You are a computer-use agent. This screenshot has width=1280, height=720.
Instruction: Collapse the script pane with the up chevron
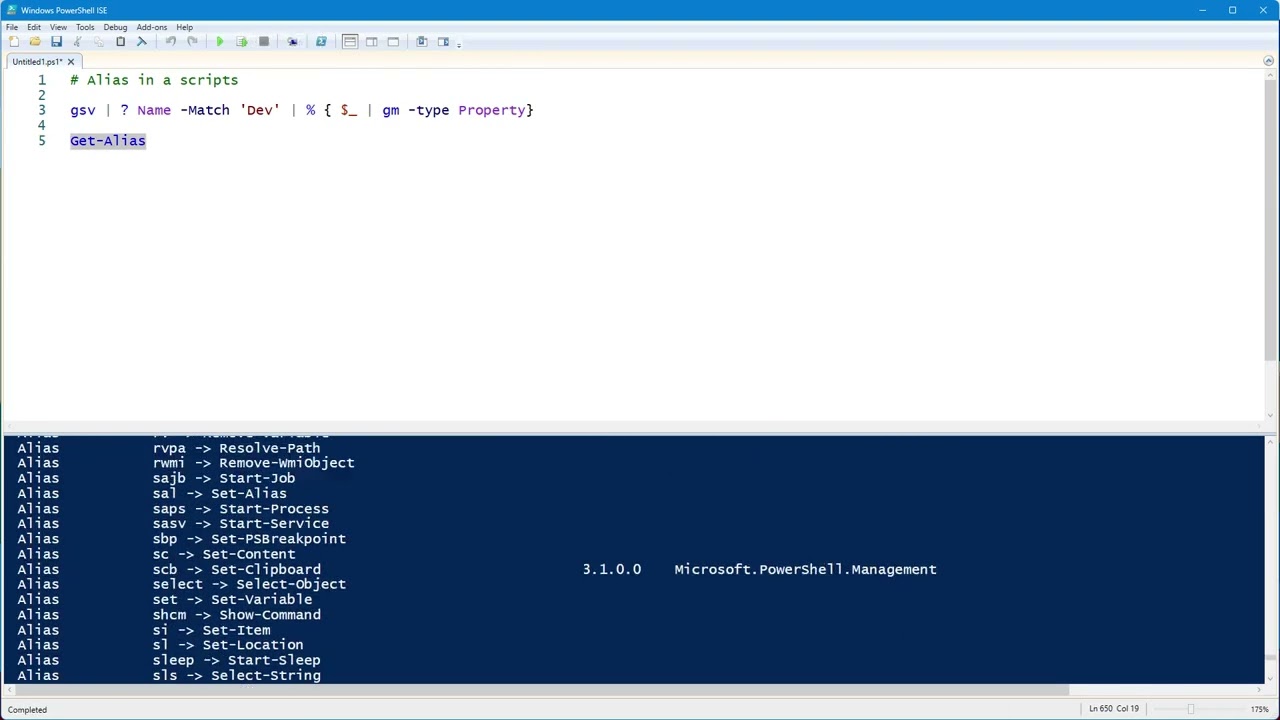coord(1268,61)
